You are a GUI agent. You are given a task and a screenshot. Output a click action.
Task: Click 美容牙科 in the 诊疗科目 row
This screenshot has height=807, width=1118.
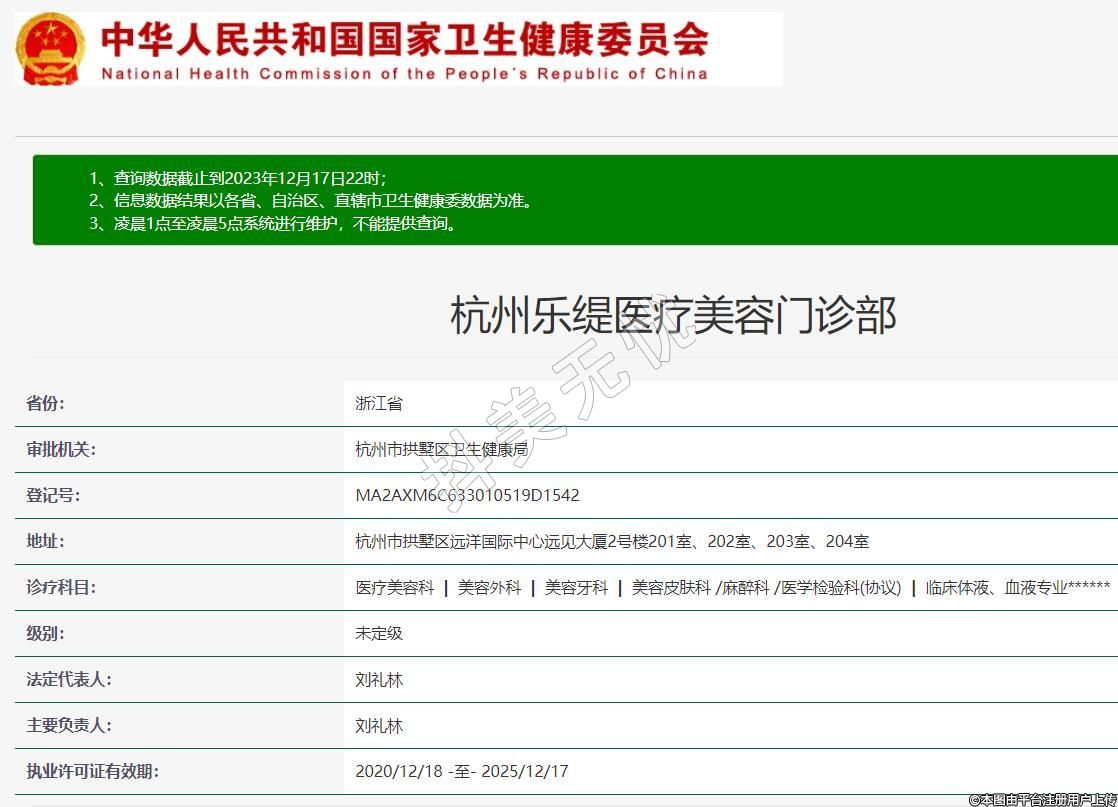click(x=576, y=587)
